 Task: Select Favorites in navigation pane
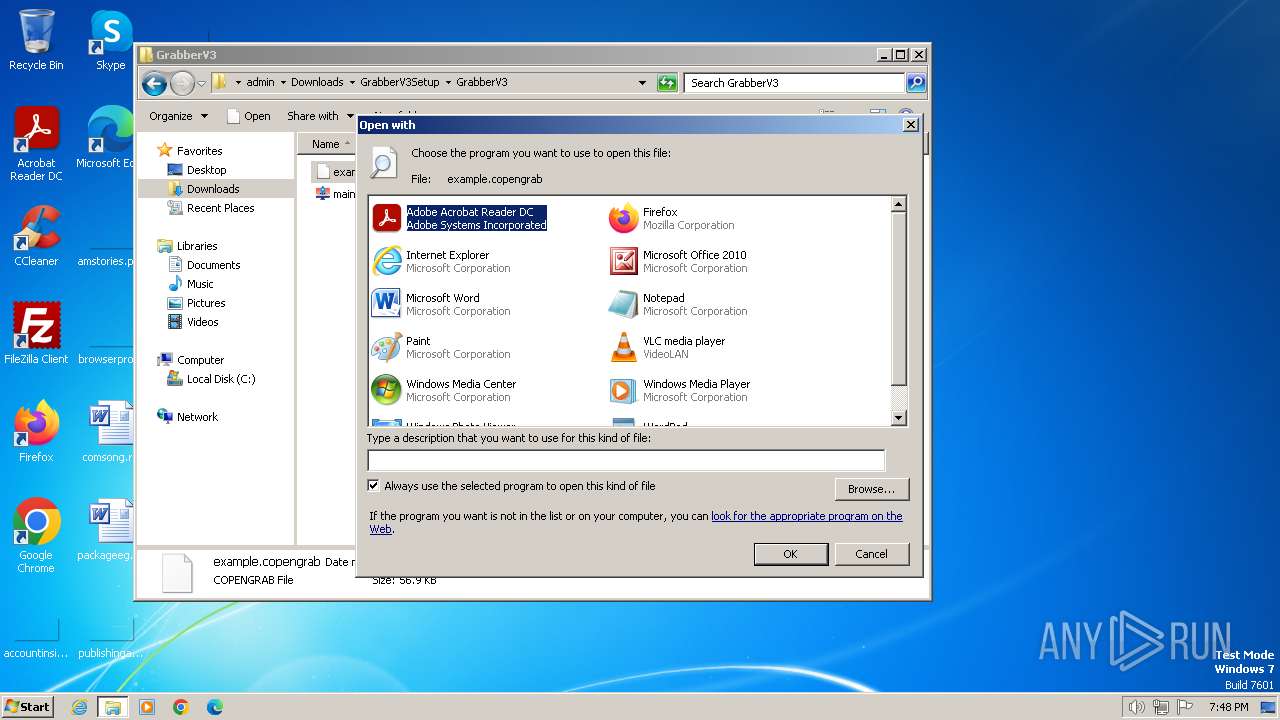pyautogui.click(x=199, y=151)
